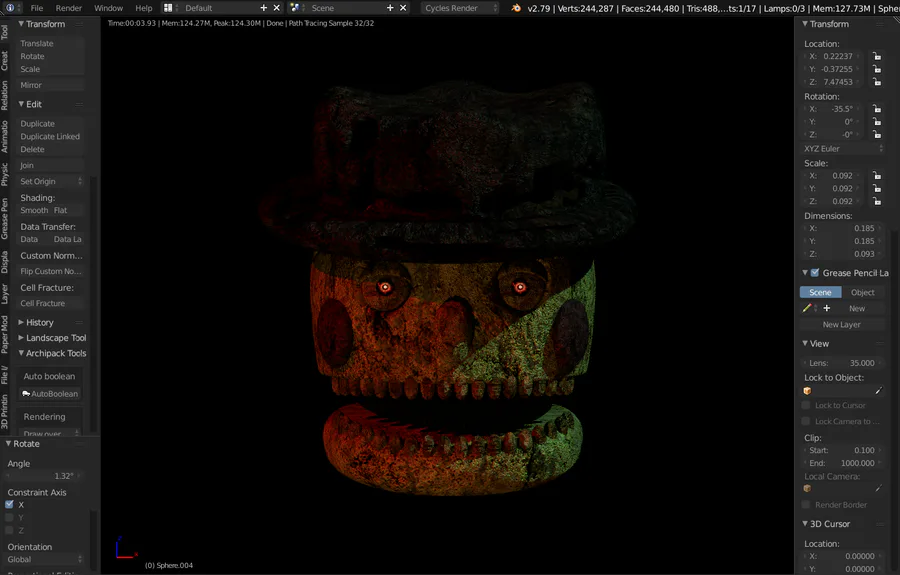This screenshot has width=900, height=575.
Task: Click the Dimensions X 0.185 field
Action: pyautogui.click(x=842, y=228)
